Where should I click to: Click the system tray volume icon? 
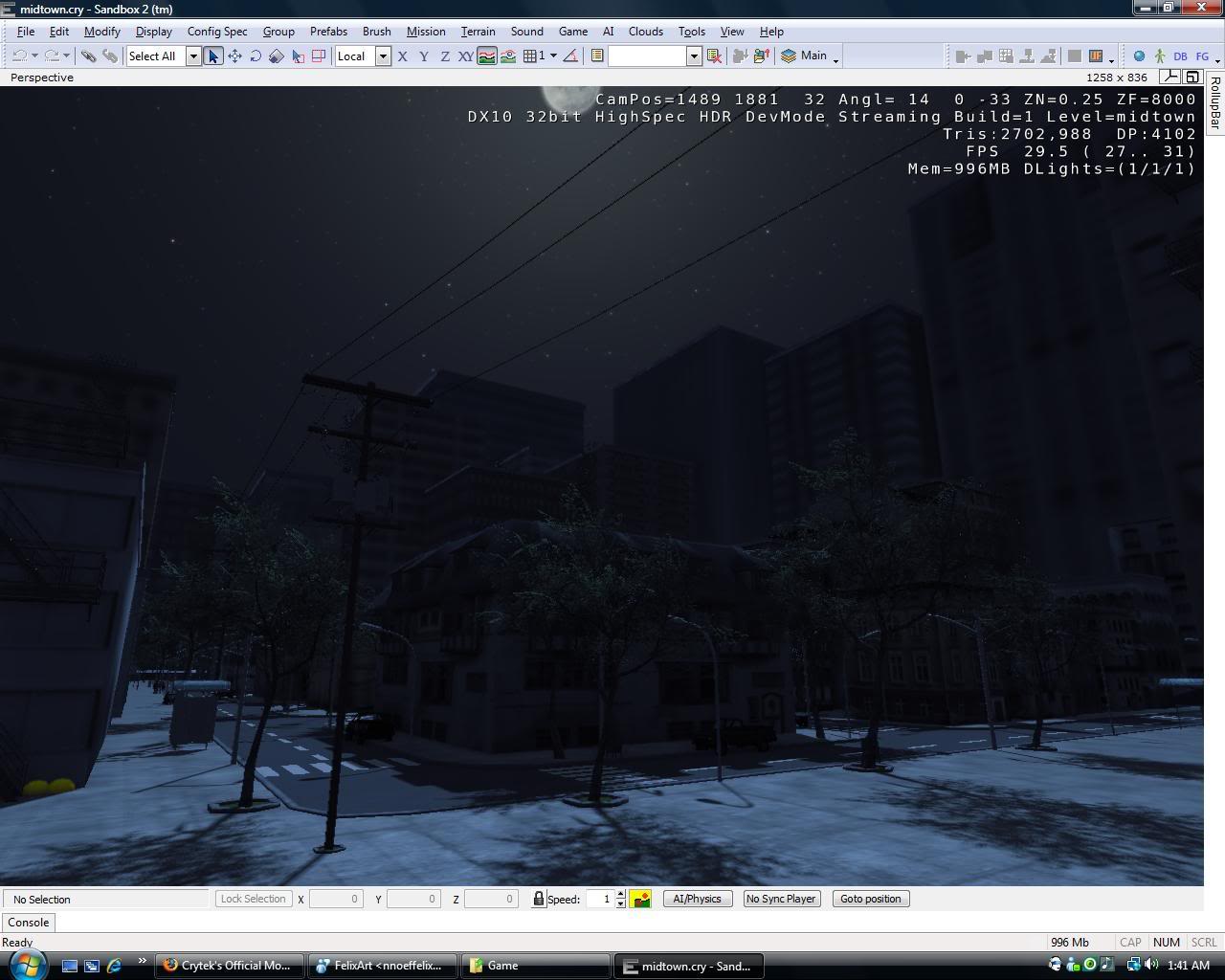1150,965
